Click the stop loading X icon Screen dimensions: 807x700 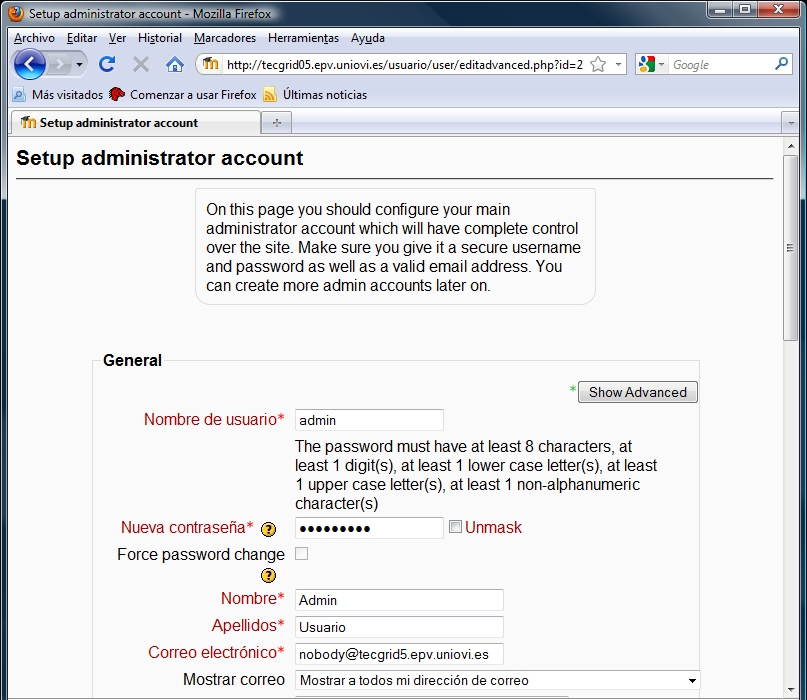(x=141, y=64)
